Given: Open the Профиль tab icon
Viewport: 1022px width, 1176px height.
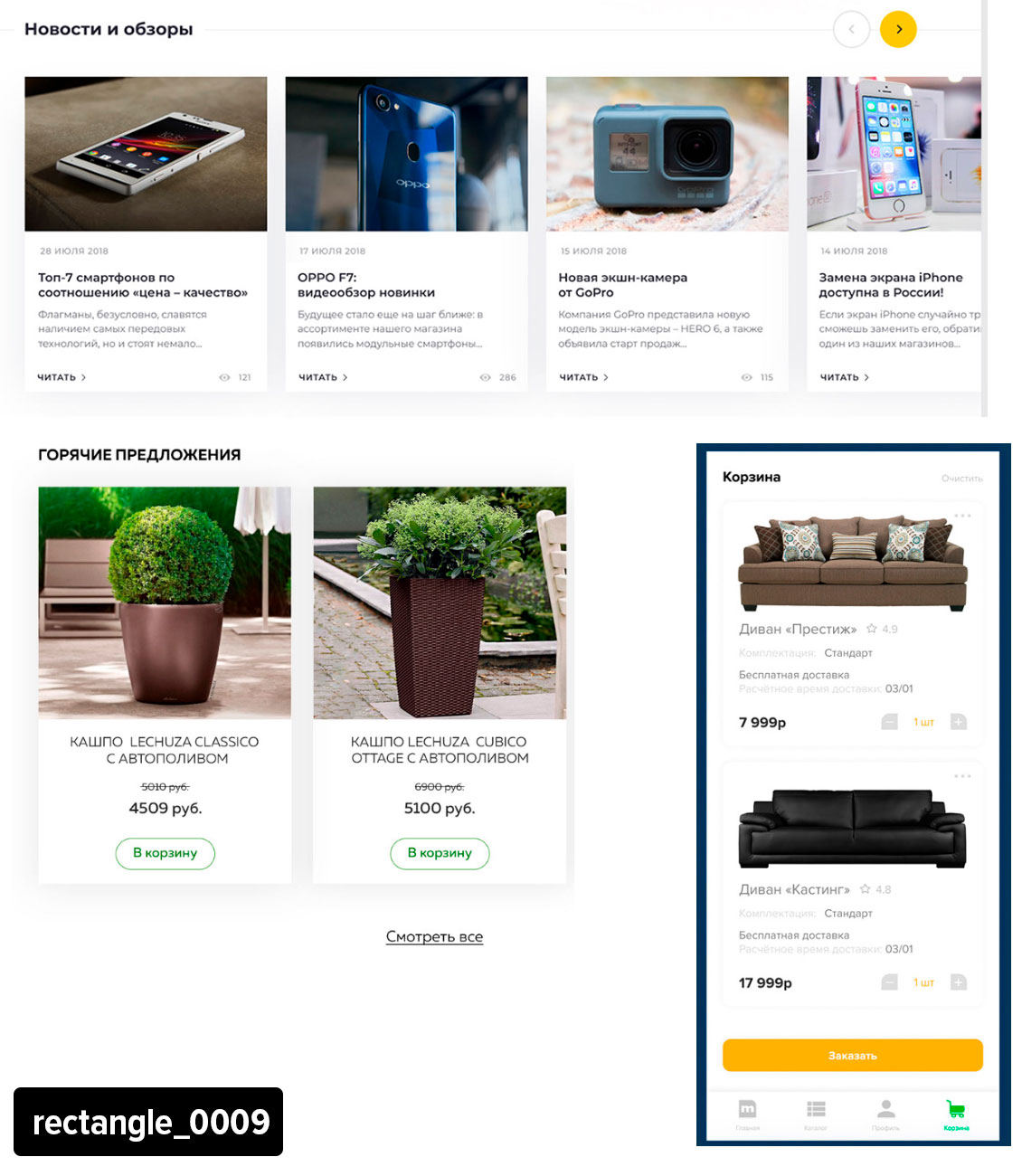Looking at the screenshot, I should [x=886, y=1109].
